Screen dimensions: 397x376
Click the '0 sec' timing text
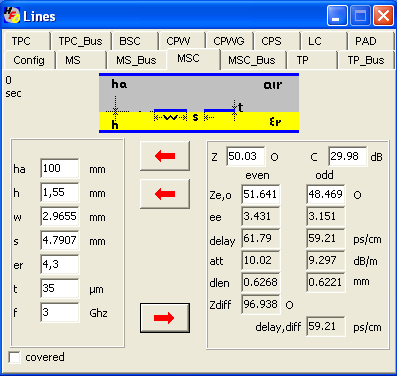point(13,87)
